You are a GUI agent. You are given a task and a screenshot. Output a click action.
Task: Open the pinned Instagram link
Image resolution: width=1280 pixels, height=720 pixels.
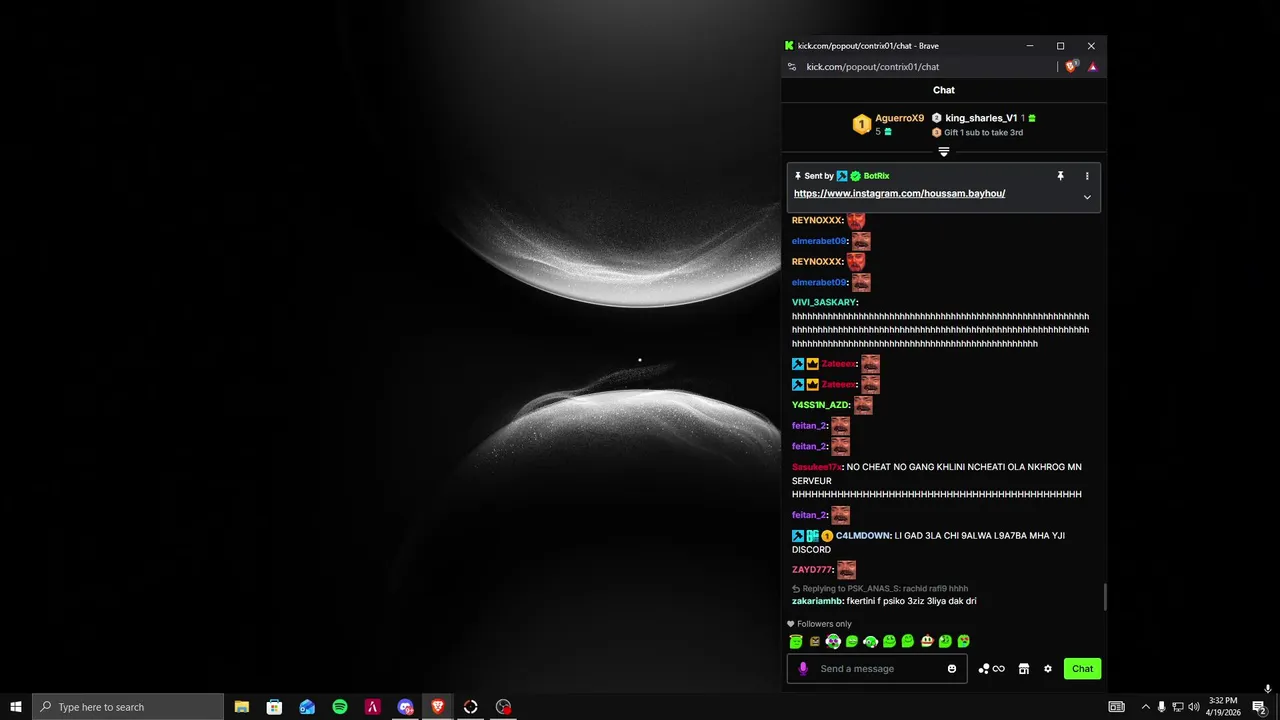(899, 194)
